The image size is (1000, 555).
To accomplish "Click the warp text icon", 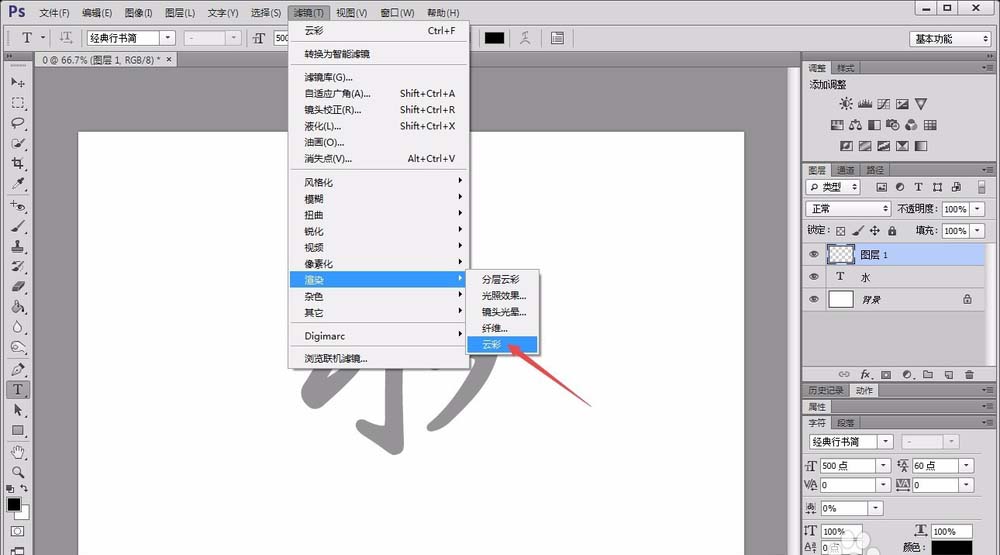I will 525,38.
